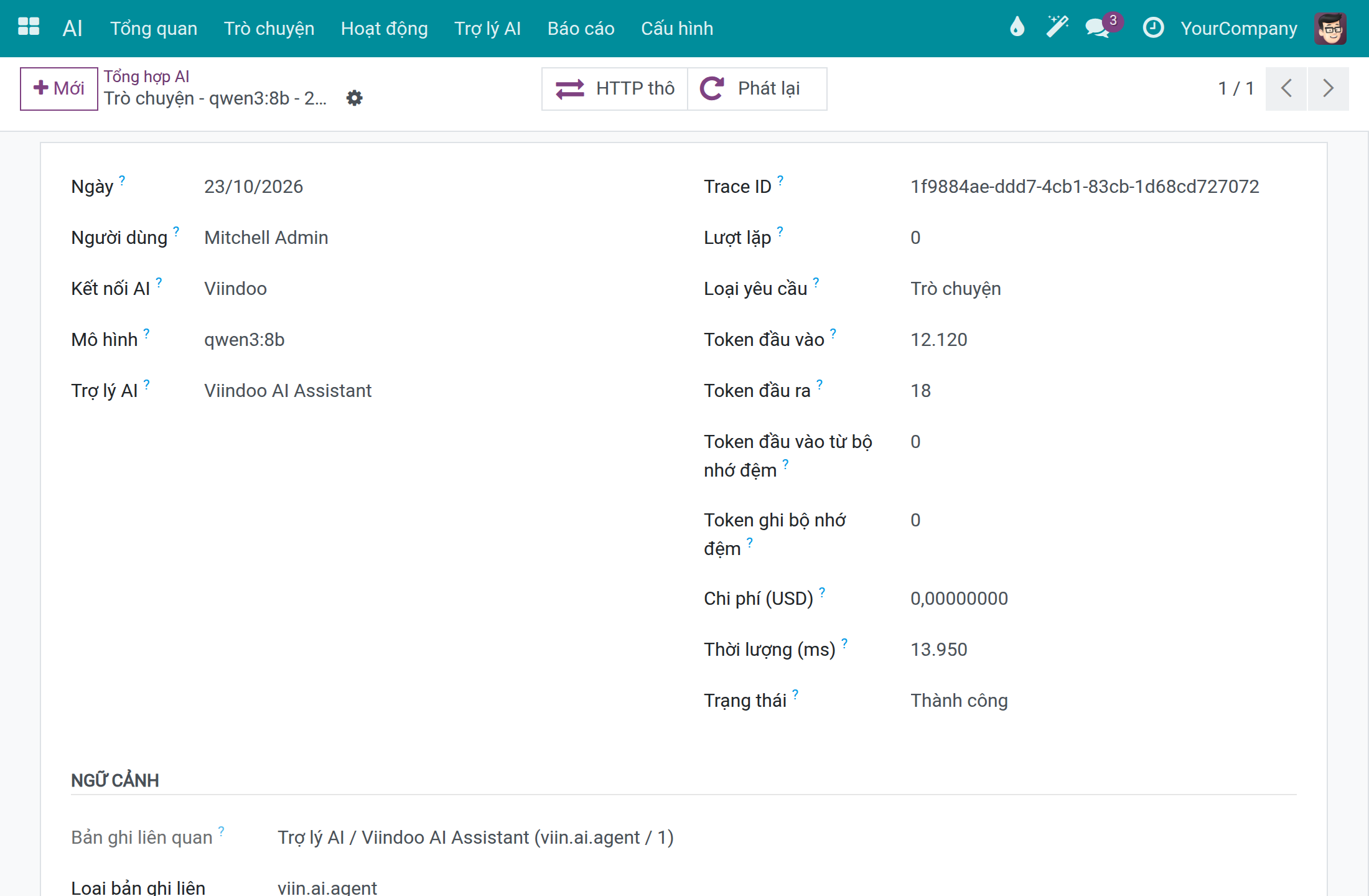1369x896 pixels.
Task: Show help tooltip for Thời lượng (ms) field
Action: [x=844, y=643]
